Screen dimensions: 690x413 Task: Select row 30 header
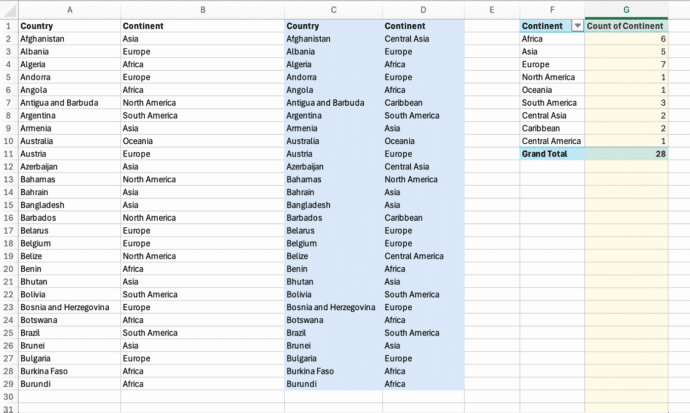(8, 397)
